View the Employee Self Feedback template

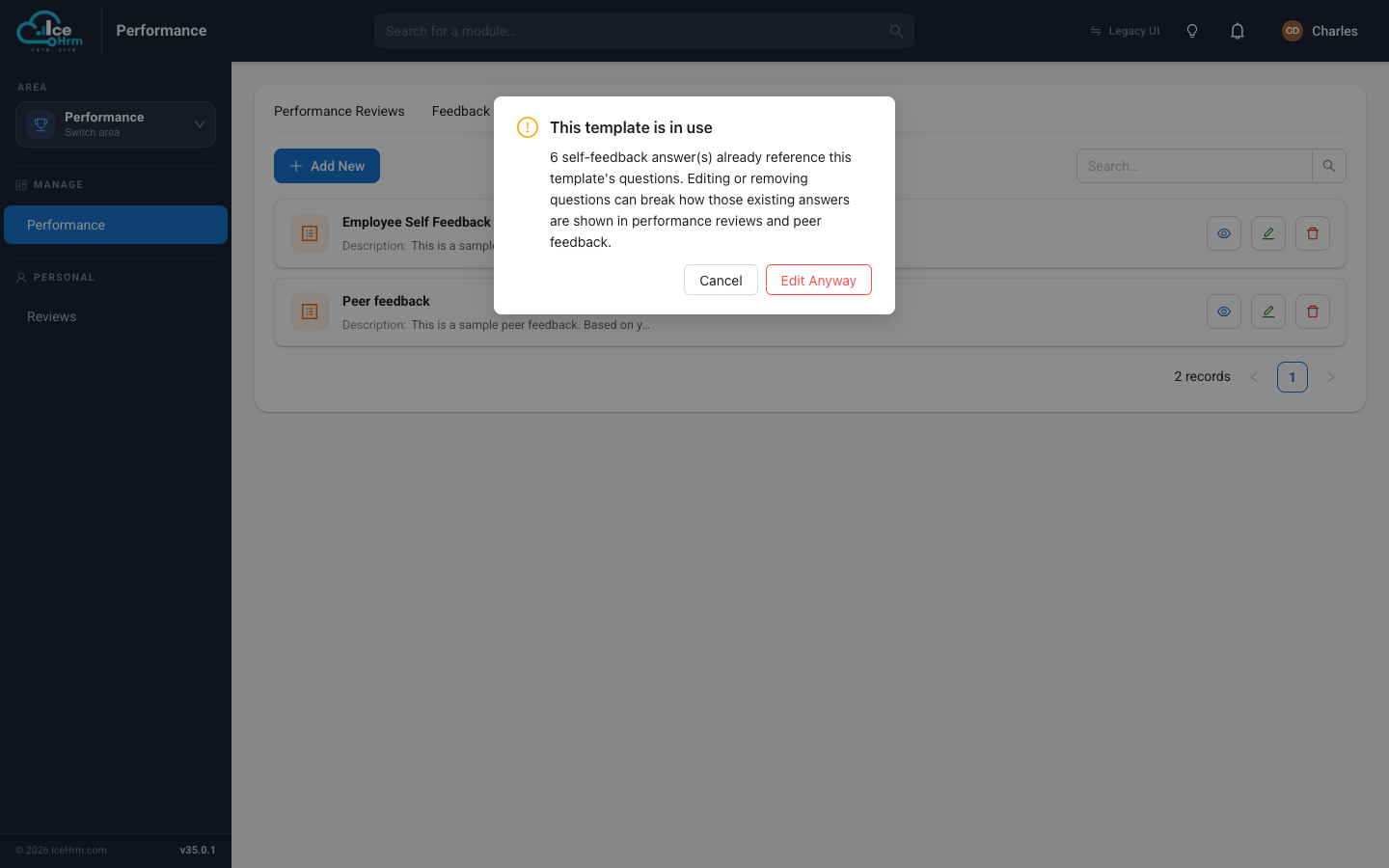[1224, 233]
